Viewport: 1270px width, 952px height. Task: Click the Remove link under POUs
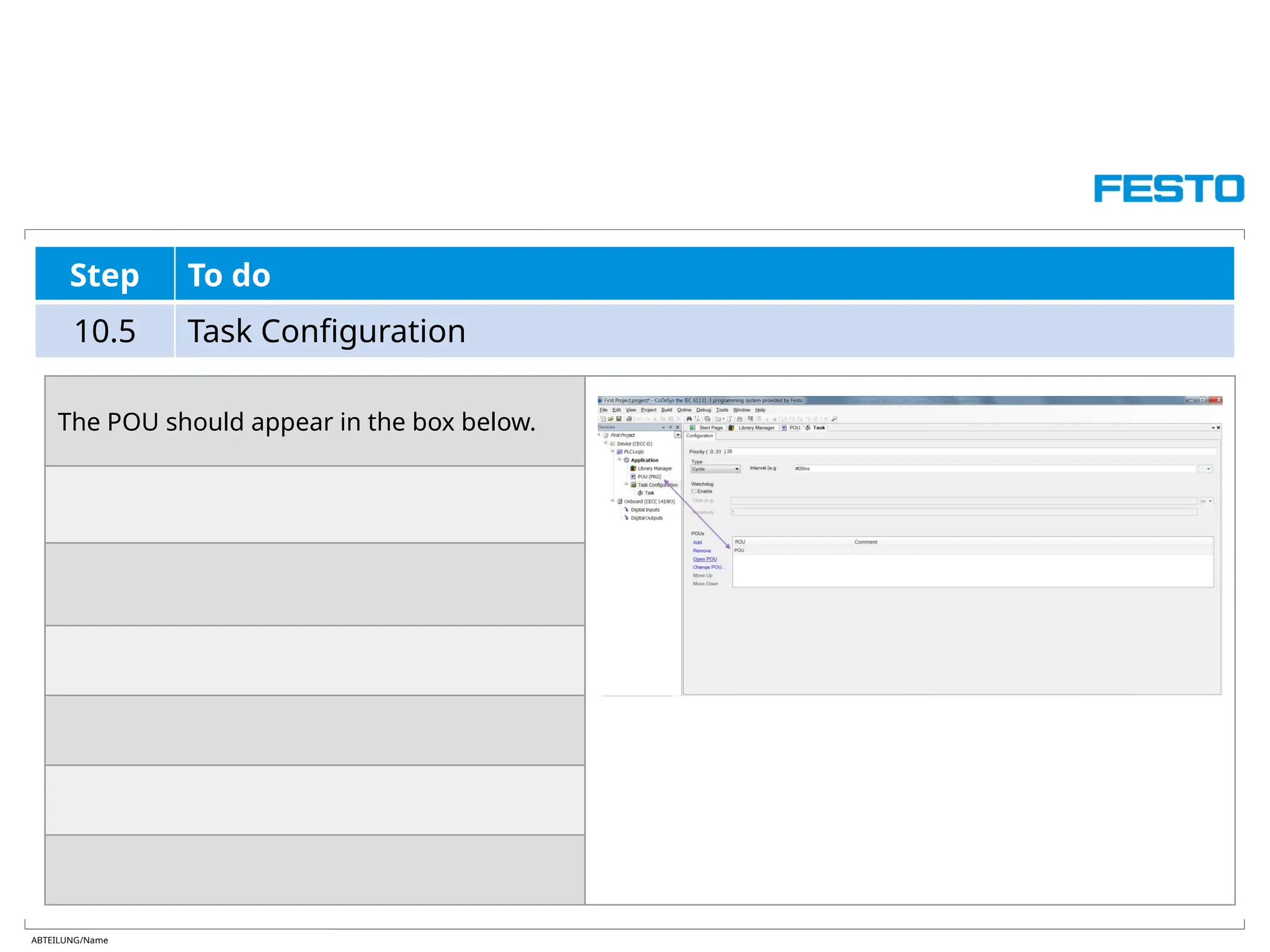pos(702,550)
